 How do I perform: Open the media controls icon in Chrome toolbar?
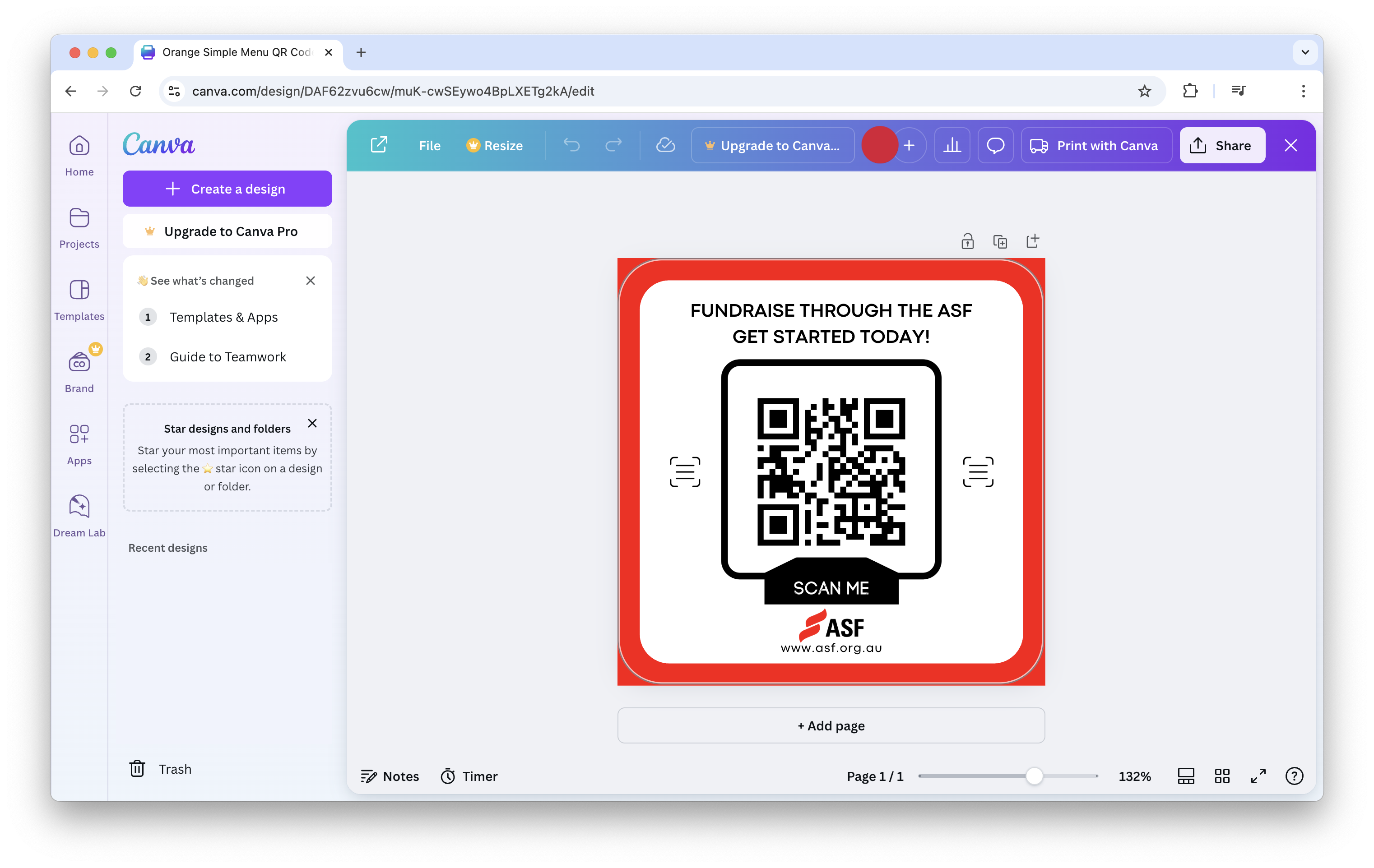pos(1238,91)
